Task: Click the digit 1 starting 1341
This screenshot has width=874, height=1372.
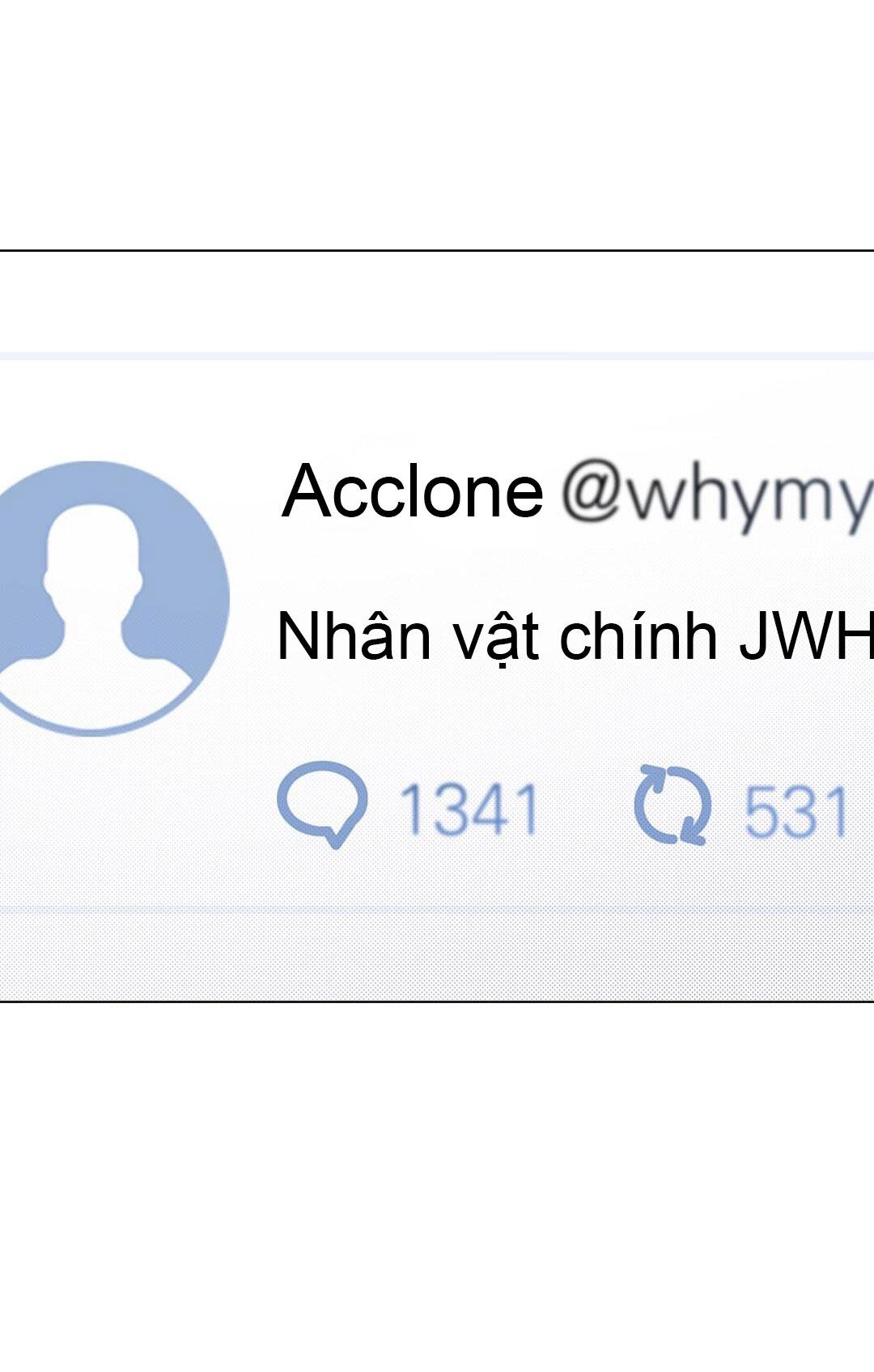Action: (413, 809)
